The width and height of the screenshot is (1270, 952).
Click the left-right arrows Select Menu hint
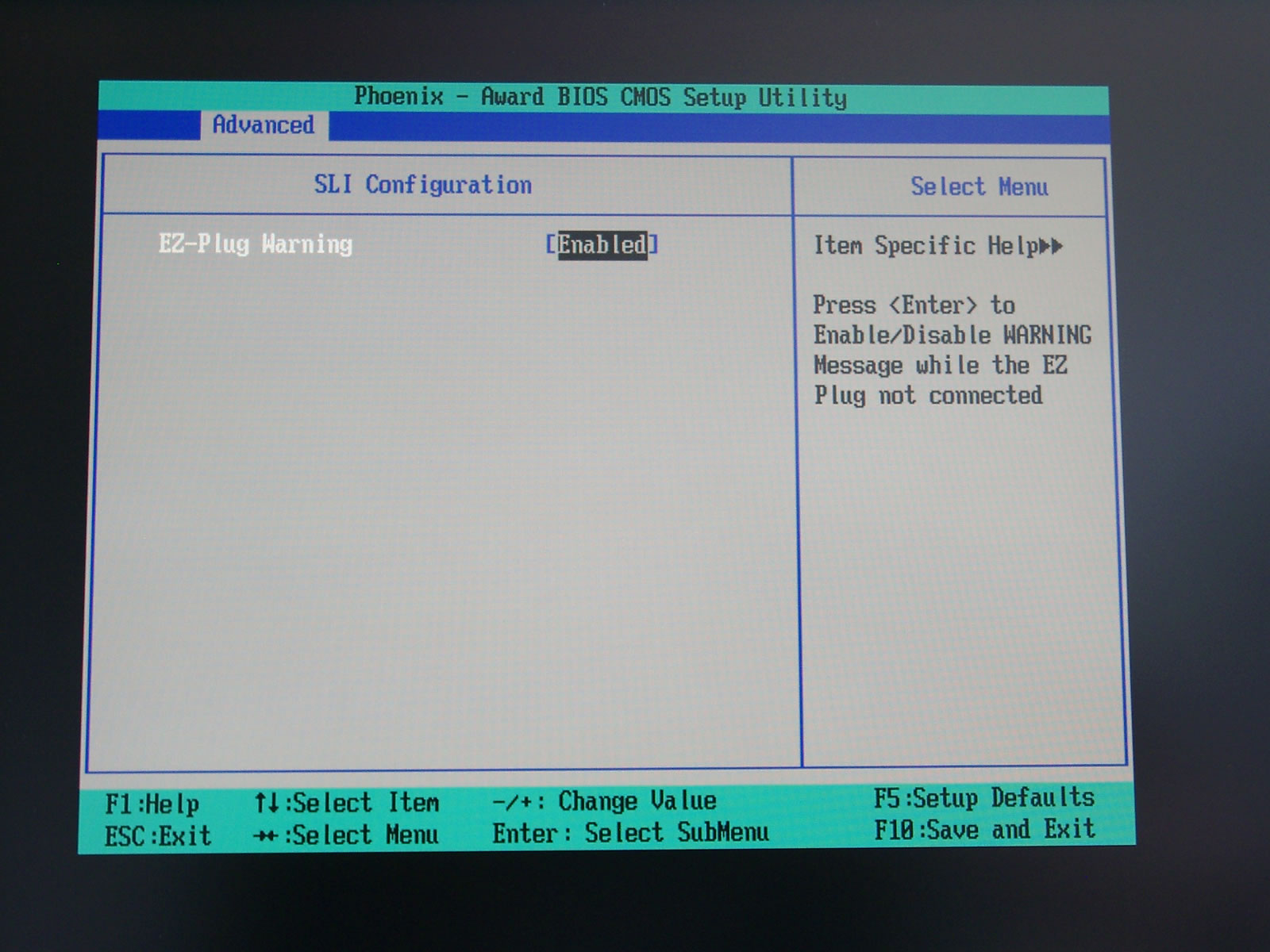[x=346, y=835]
